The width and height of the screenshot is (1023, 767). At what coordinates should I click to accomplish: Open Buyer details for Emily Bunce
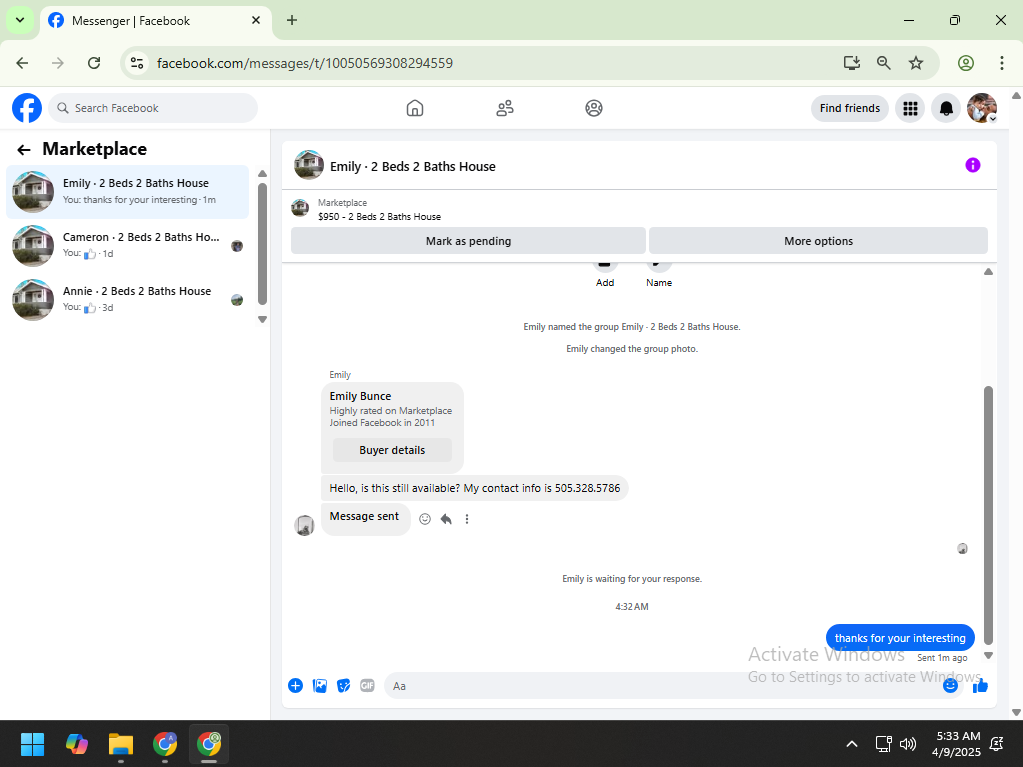pos(392,450)
